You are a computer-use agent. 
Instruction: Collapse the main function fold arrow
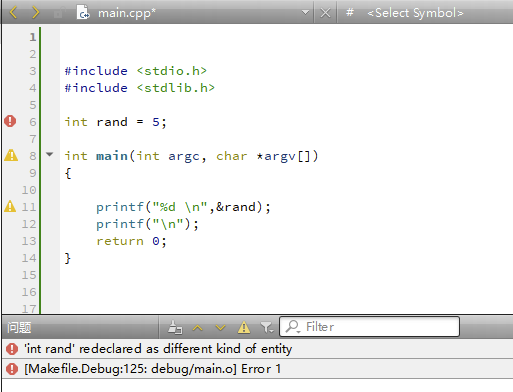(49, 154)
